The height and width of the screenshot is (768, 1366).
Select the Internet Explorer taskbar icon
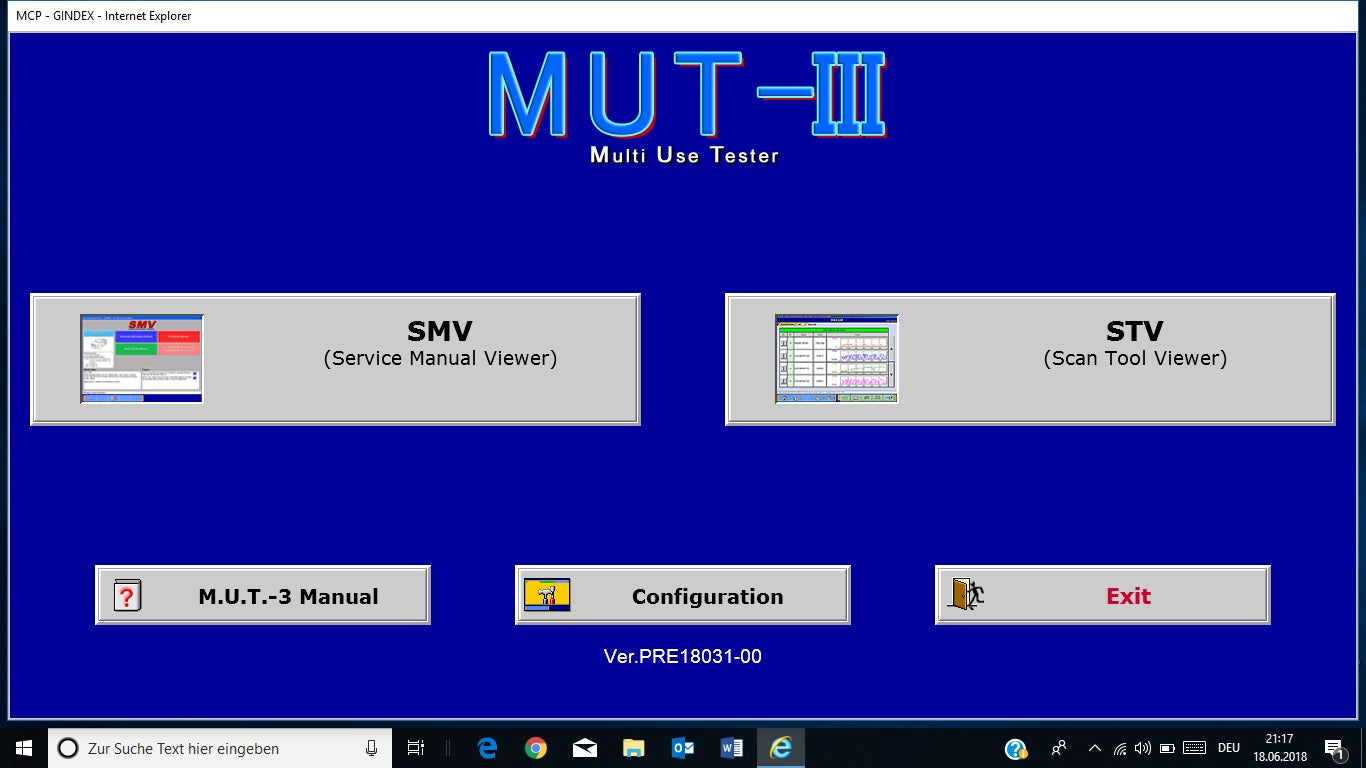tap(780, 748)
